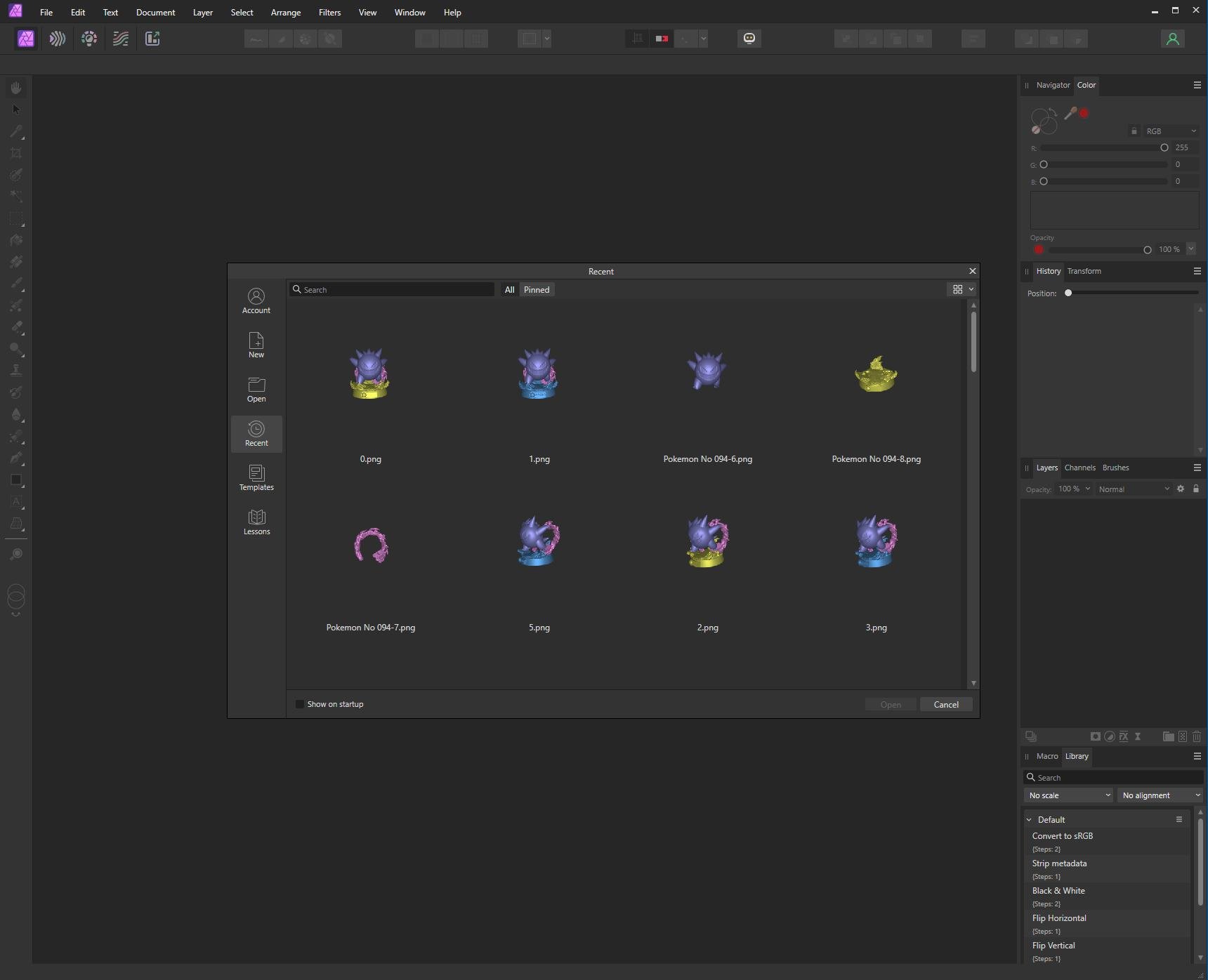This screenshot has height=980, width=1208.
Task: Open the layer Opacity 100 % dropdown
Action: (1074, 489)
